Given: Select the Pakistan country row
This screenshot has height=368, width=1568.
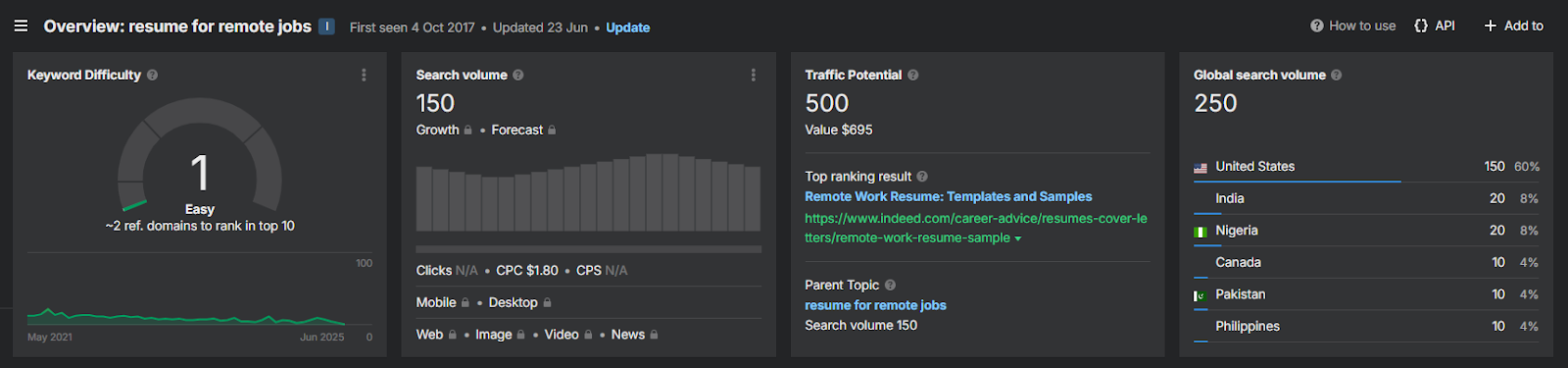Looking at the screenshot, I should pos(1366,294).
